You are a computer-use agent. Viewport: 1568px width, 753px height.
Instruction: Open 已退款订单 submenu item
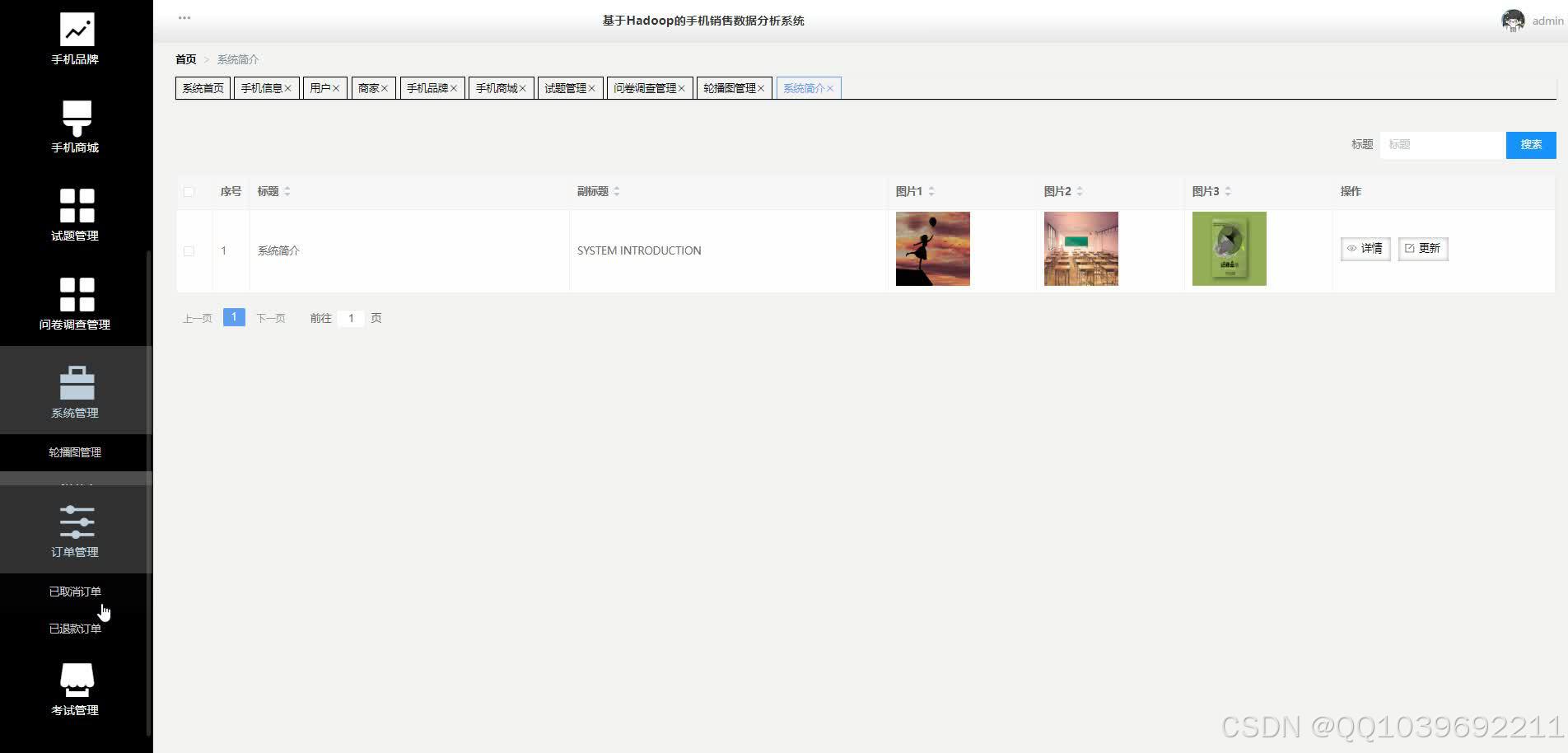(75, 629)
